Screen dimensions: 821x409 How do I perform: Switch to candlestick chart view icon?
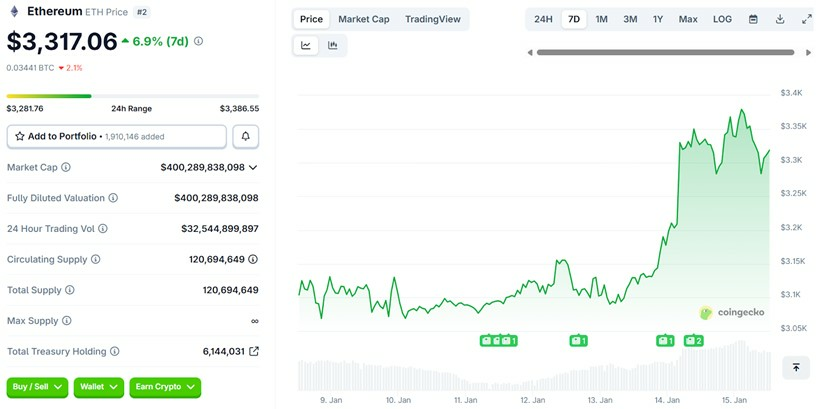pos(332,45)
